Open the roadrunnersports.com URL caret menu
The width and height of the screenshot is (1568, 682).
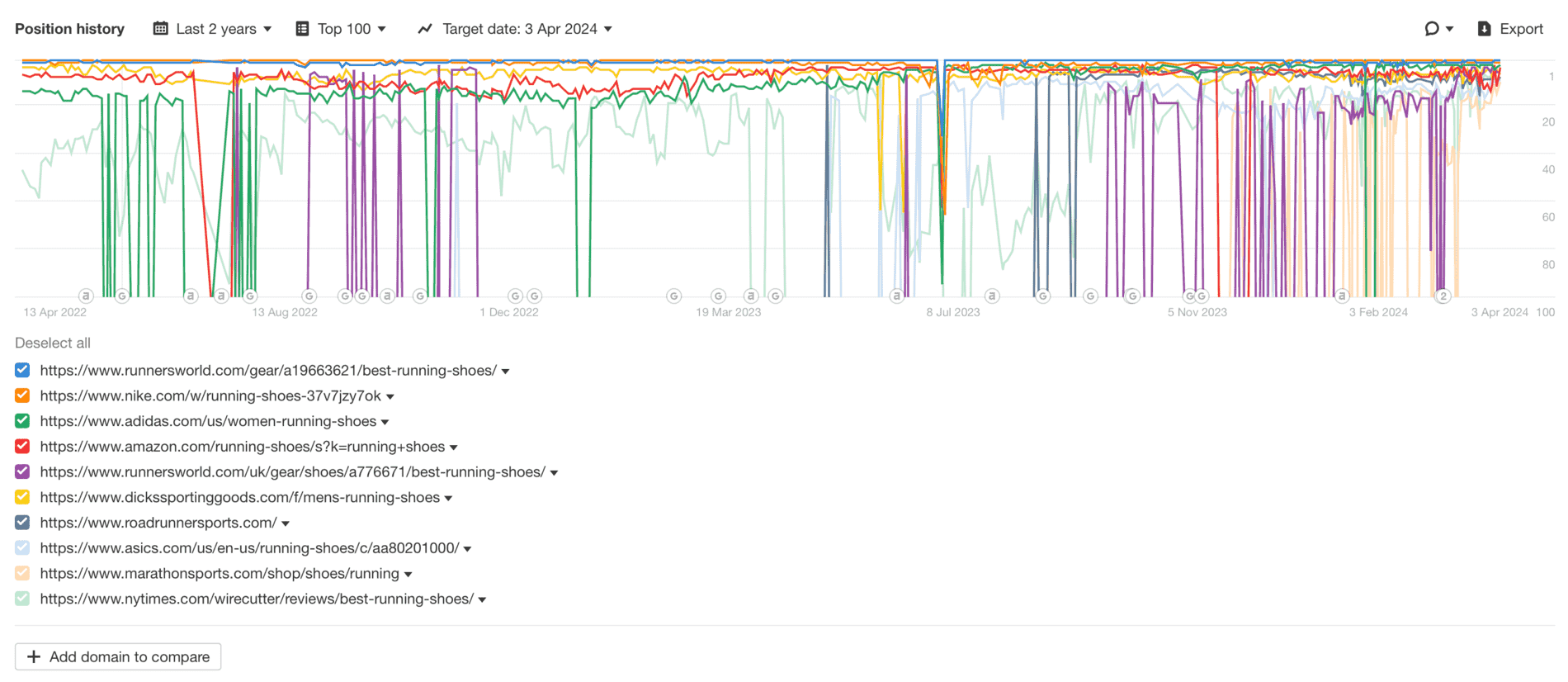coord(286,523)
